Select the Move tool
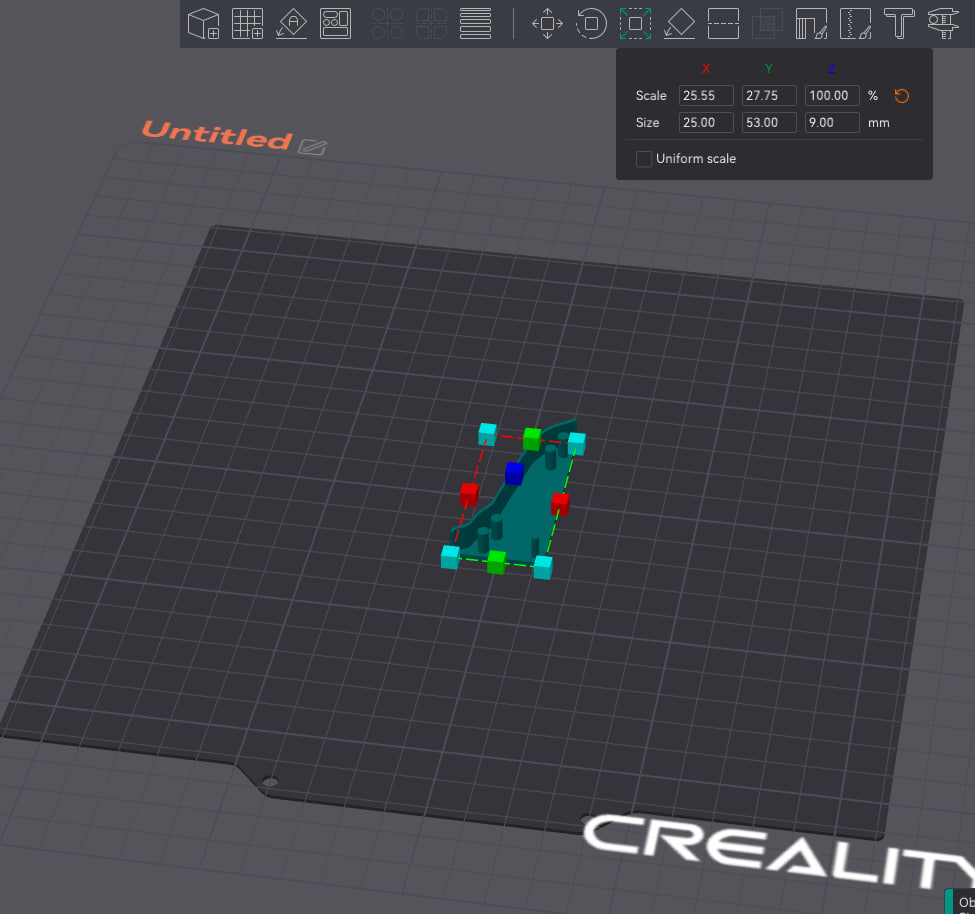This screenshot has width=975, height=914. (x=547, y=24)
